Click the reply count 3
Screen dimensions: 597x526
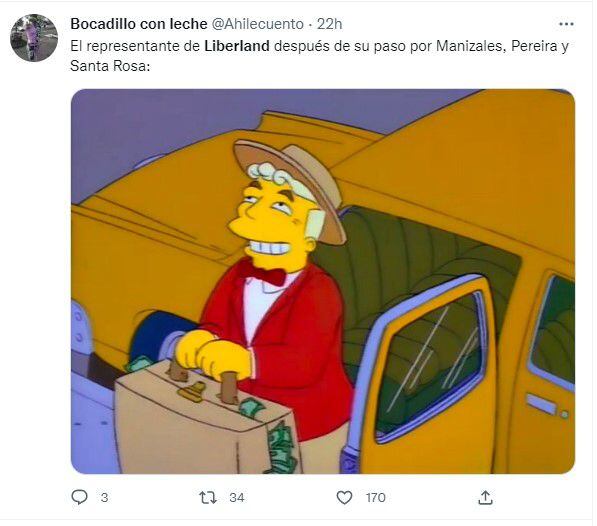(104, 497)
